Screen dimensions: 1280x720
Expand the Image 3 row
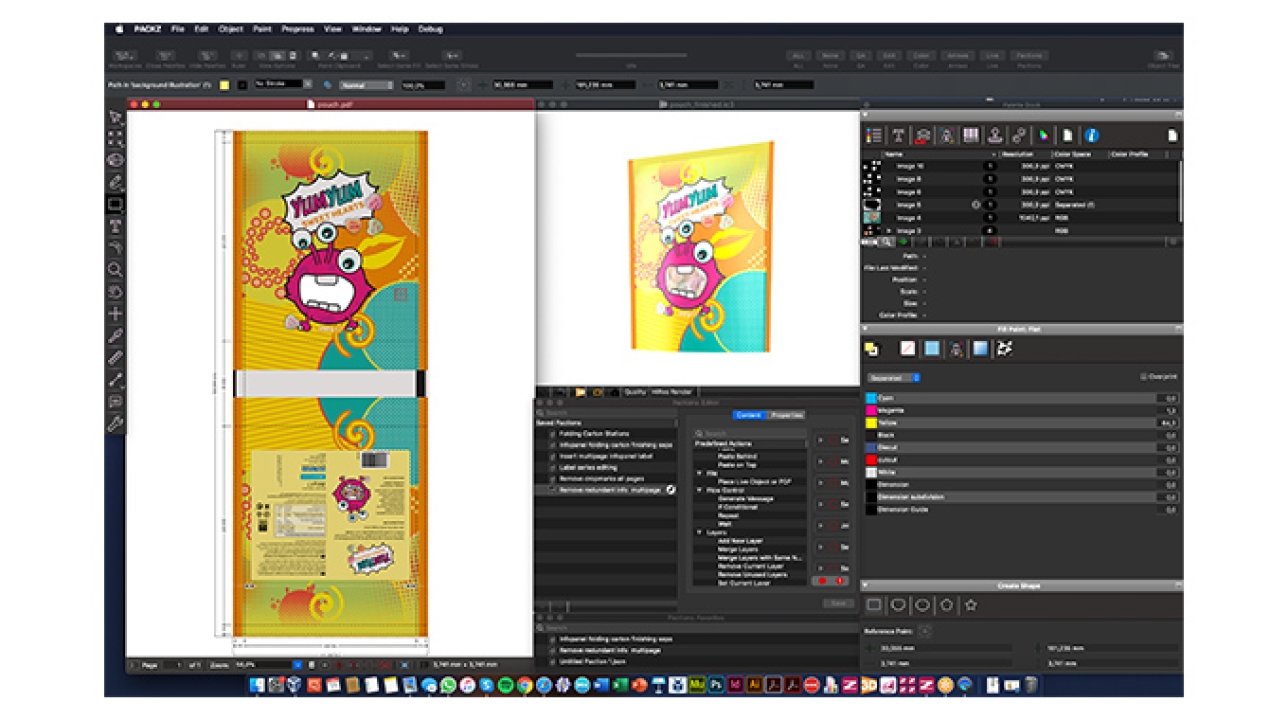pos(889,230)
